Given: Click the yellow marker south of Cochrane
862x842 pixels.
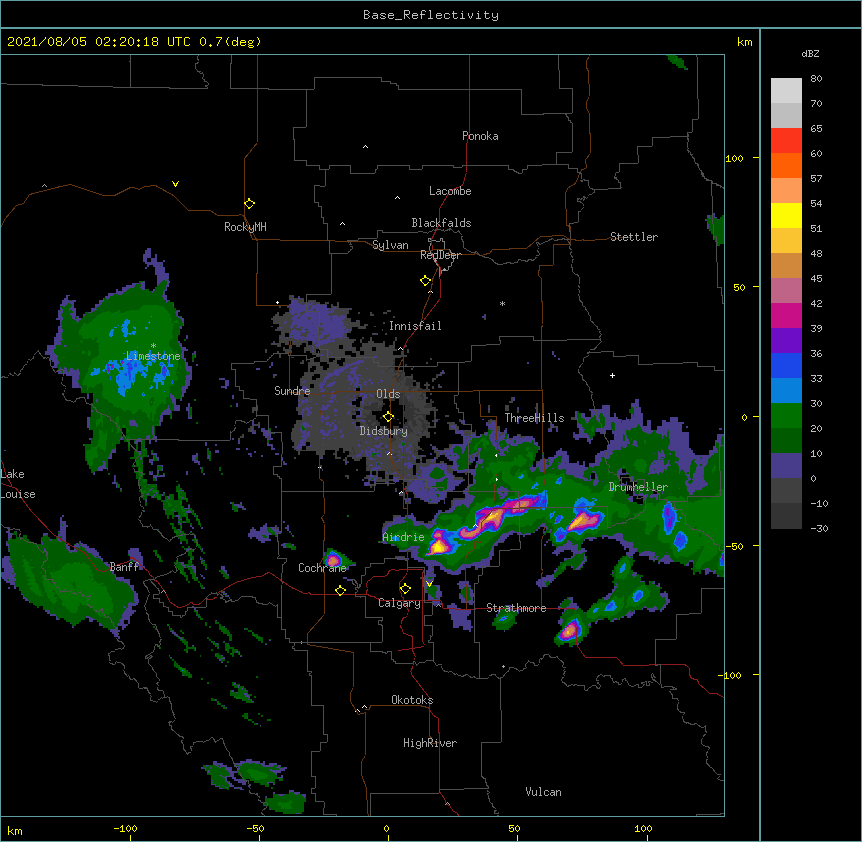Looking at the screenshot, I should click(x=340, y=590).
